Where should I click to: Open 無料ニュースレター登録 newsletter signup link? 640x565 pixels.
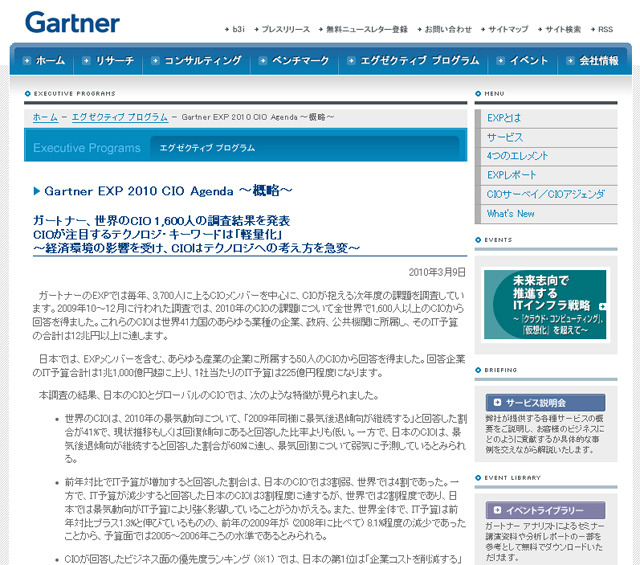(367, 29)
